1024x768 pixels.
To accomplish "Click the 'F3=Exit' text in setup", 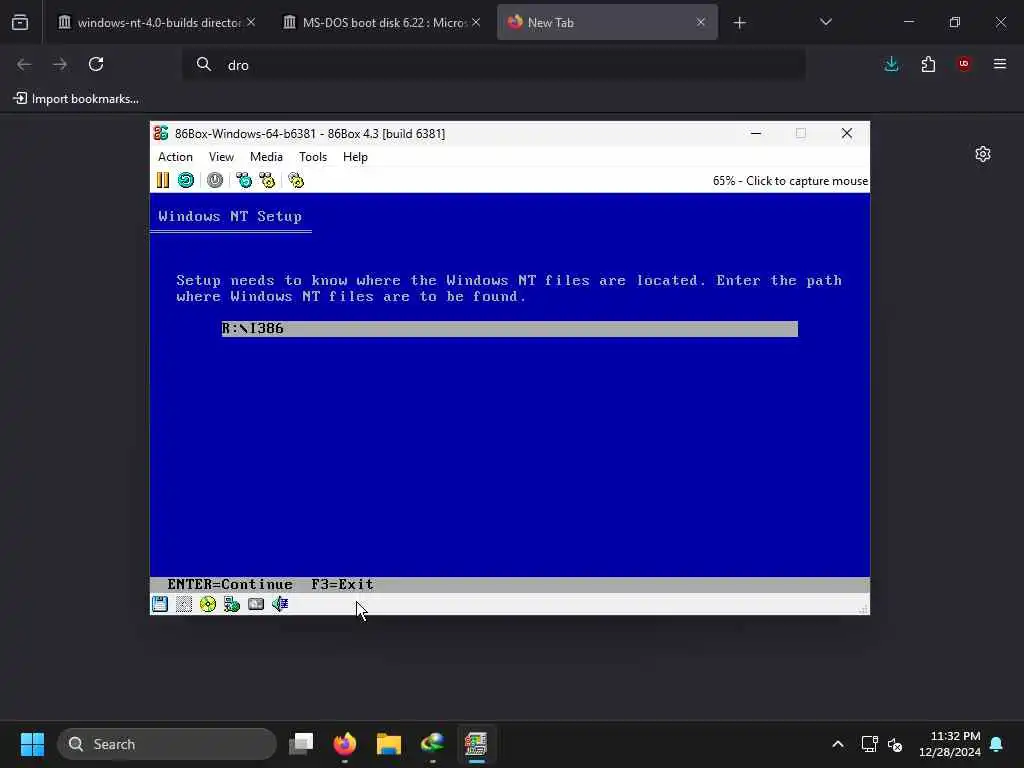I will pyautogui.click(x=342, y=584).
